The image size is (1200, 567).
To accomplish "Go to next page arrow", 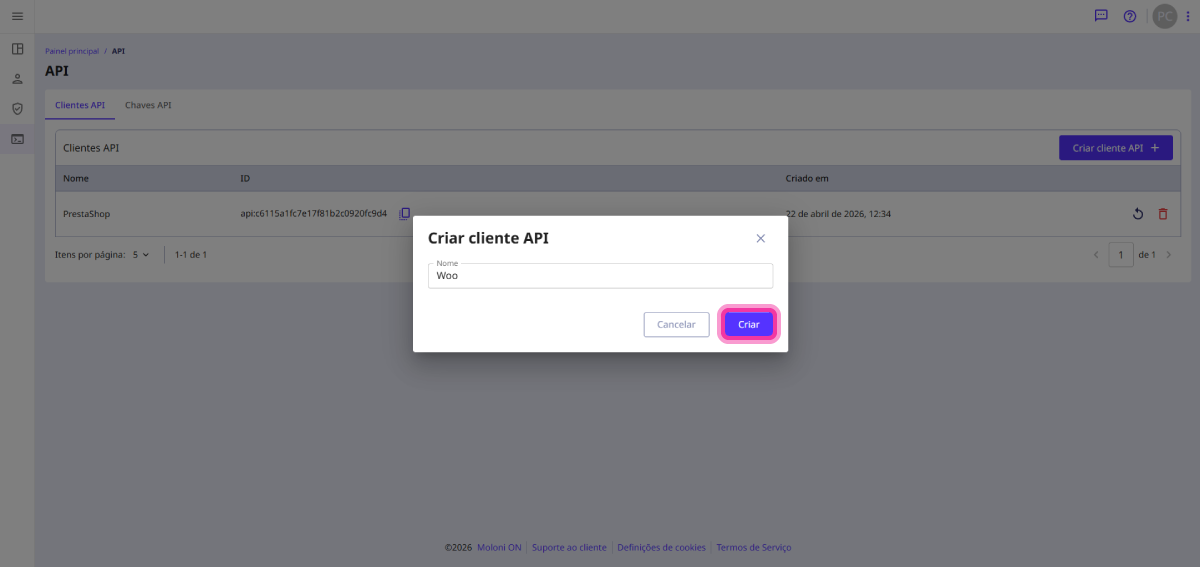I will (x=1168, y=255).
